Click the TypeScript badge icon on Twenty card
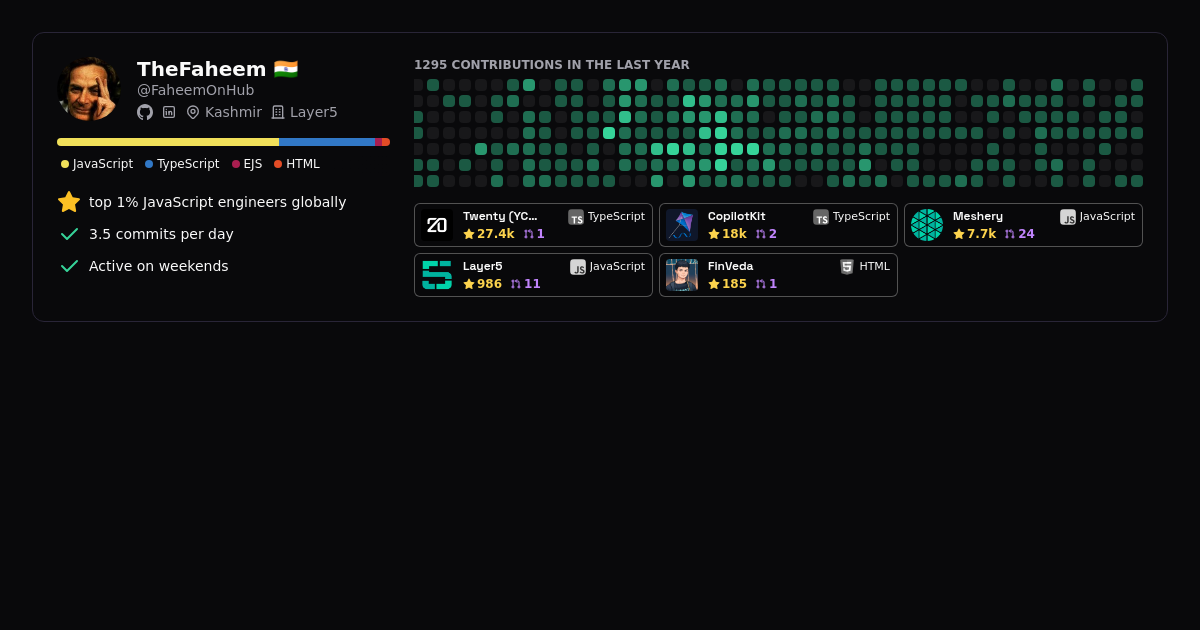The width and height of the screenshot is (1200, 630). (576, 217)
